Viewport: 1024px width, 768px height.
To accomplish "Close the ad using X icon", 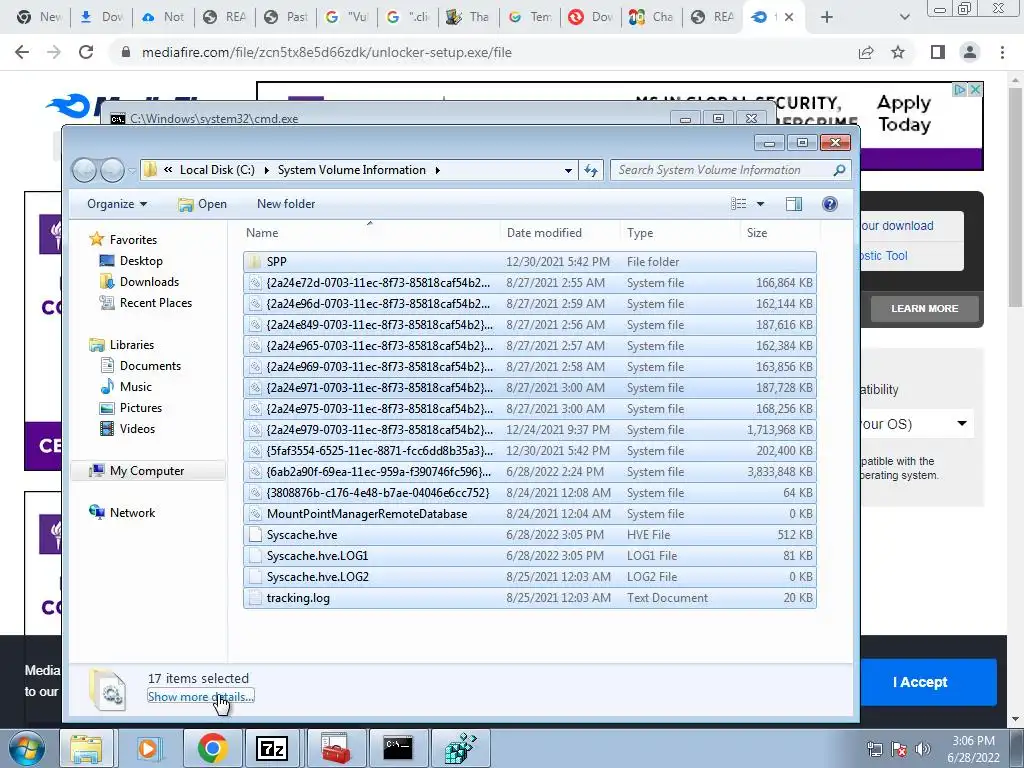I will [975, 89].
